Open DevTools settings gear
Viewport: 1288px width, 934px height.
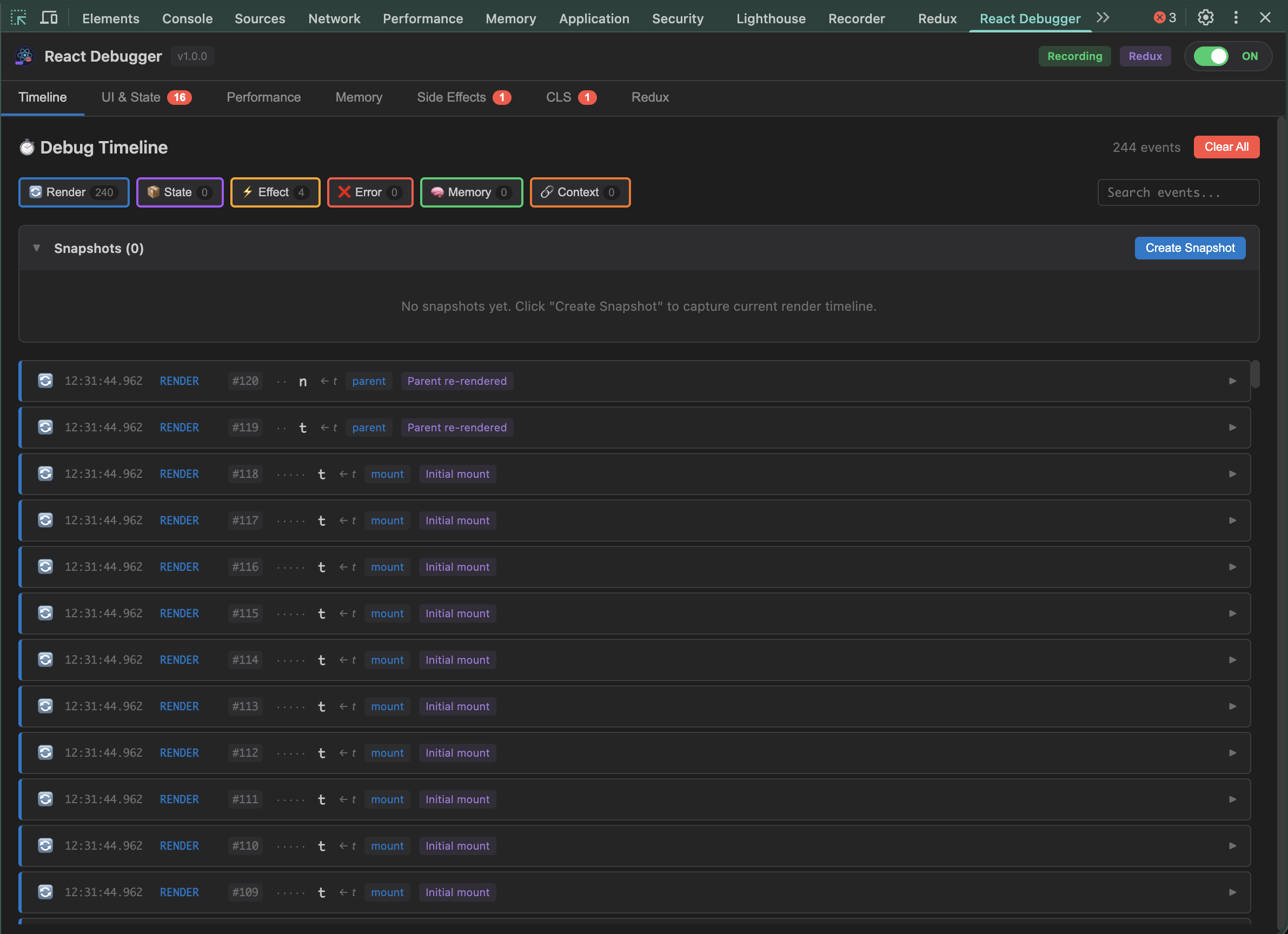point(1206,17)
